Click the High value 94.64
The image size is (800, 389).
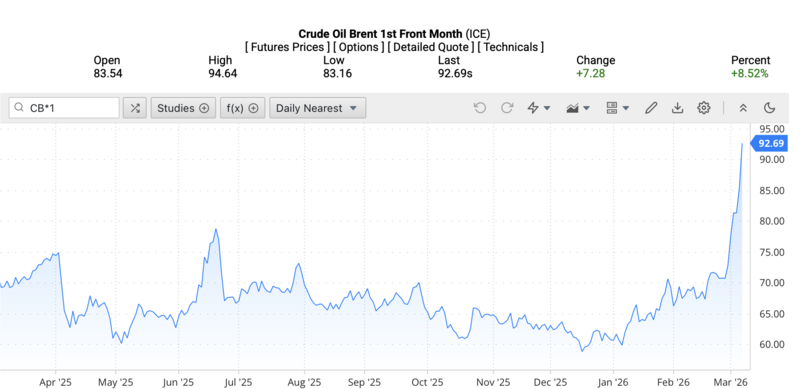click(x=222, y=74)
